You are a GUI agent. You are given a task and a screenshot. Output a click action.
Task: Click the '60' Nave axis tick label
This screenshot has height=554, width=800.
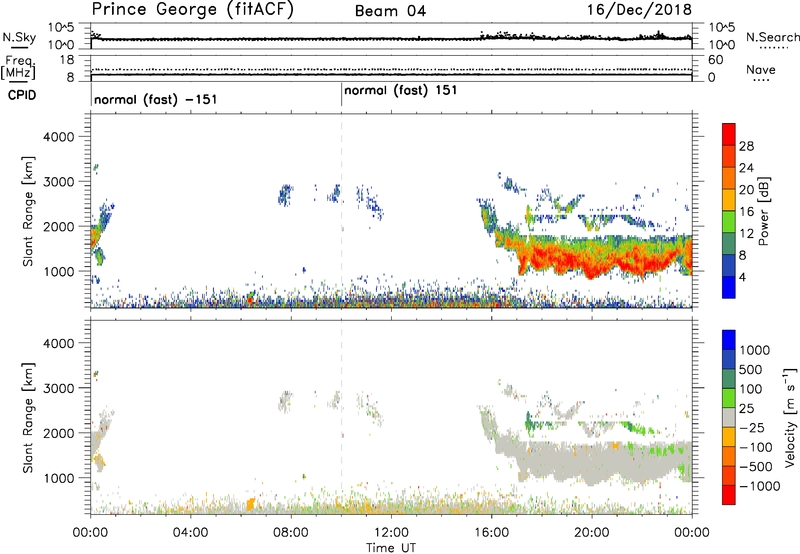[x=716, y=60]
